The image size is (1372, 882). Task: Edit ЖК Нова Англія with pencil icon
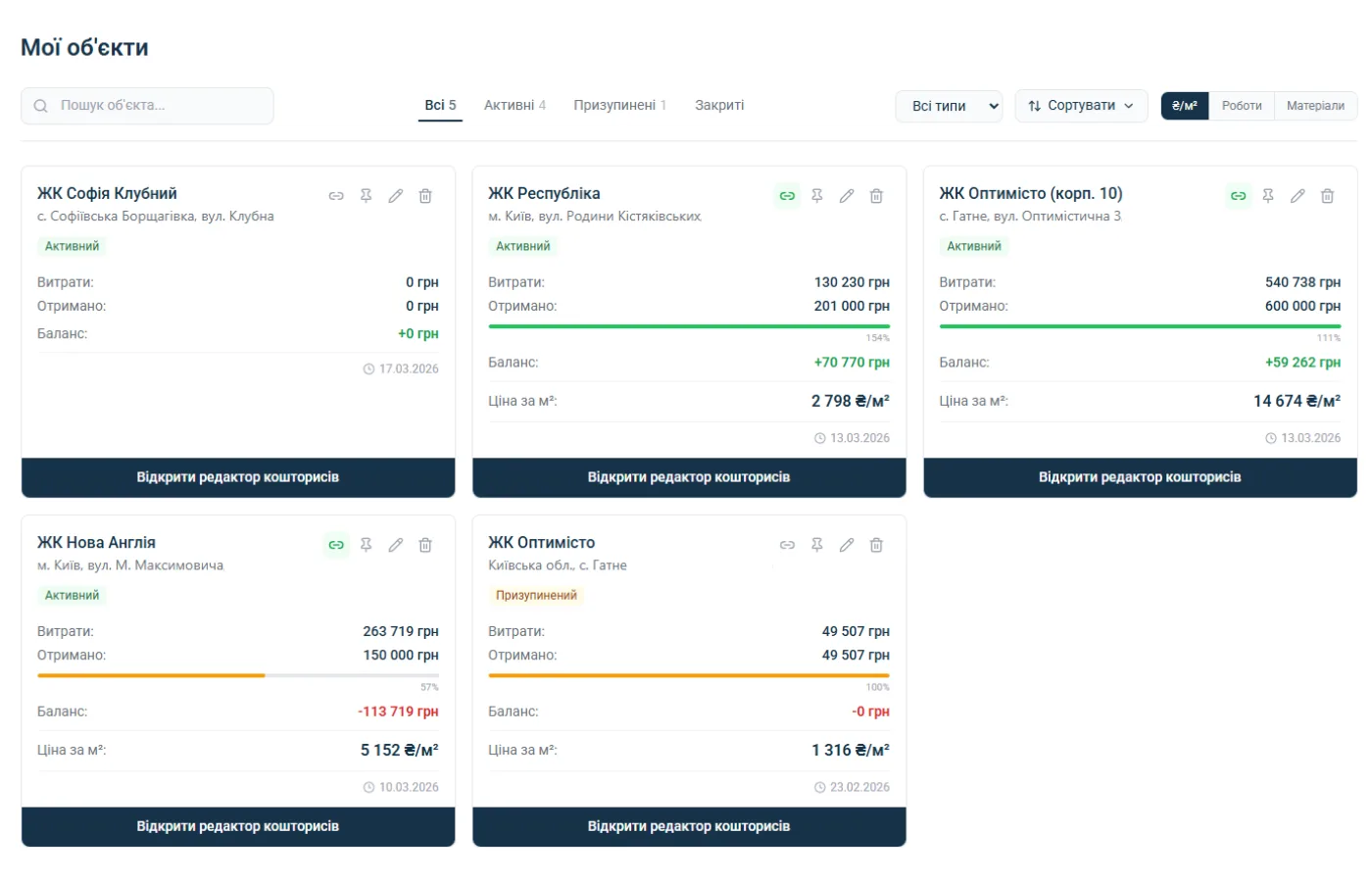pyautogui.click(x=396, y=545)
